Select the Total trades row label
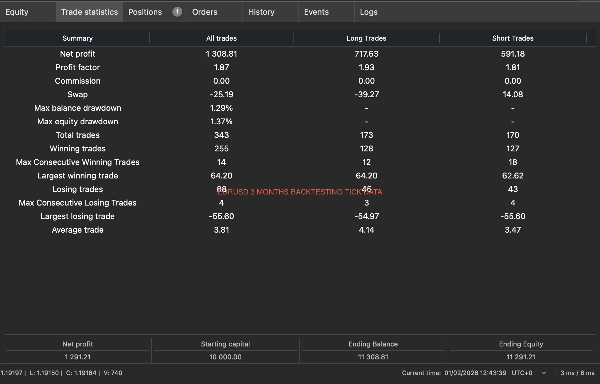Image resolution: width=600 pixels, height=384 pixels. [x=77, y=135]
